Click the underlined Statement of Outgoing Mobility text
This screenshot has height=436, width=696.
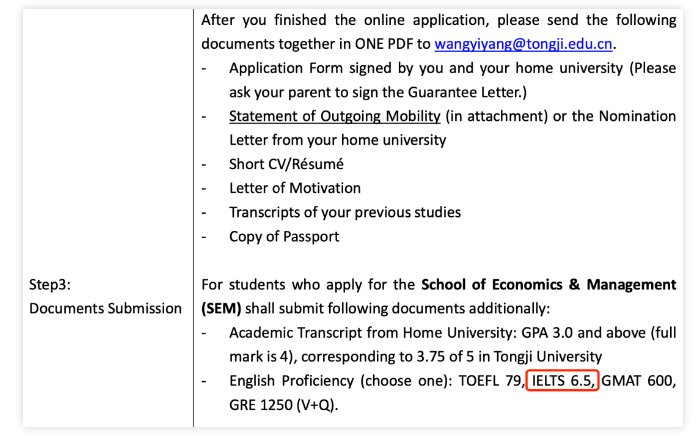(335, 116)
